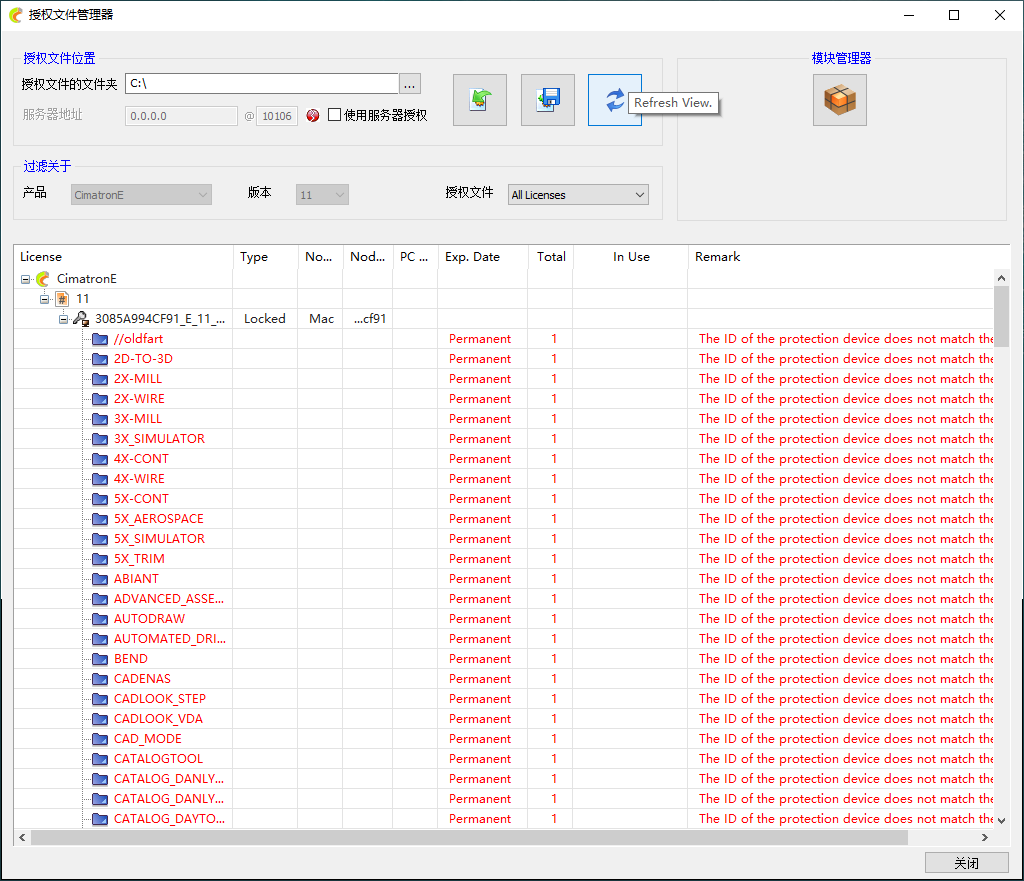Collapse the version 11 tree node

tap(44, 299)
